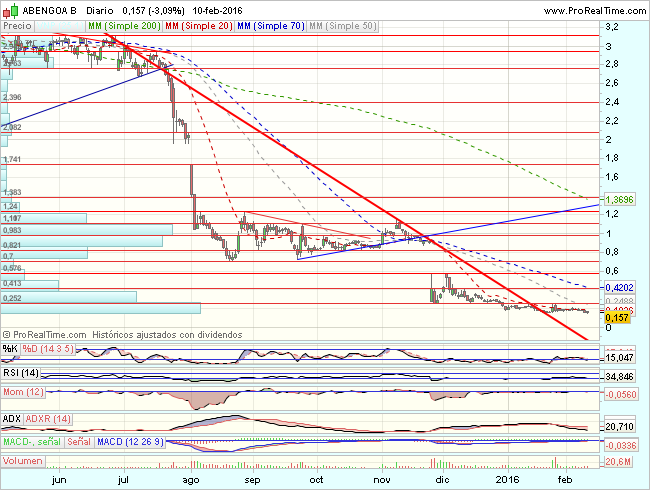Click the Históricos ajustados con dividendos note
650x490 pixels.
pyautogui.click(x=167, y=335)
